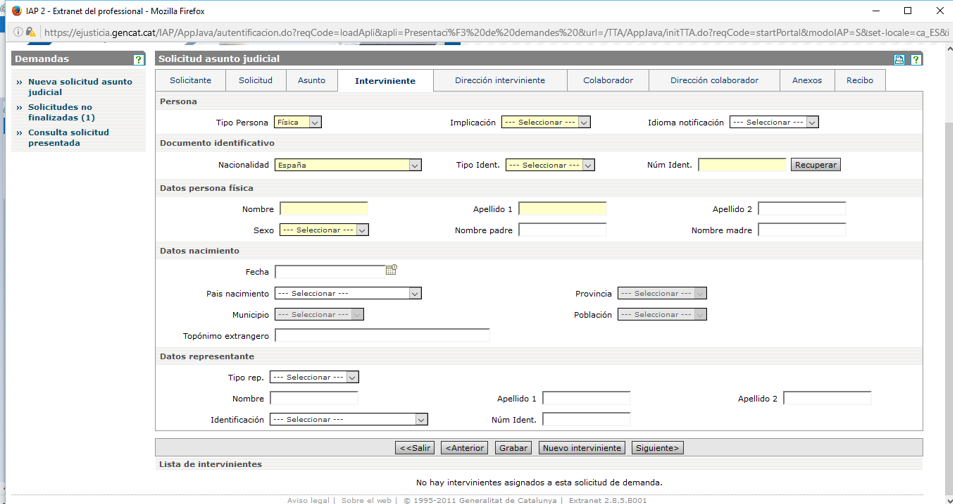Open Solicitudes no finalizadas (1) link

[61, 112]
